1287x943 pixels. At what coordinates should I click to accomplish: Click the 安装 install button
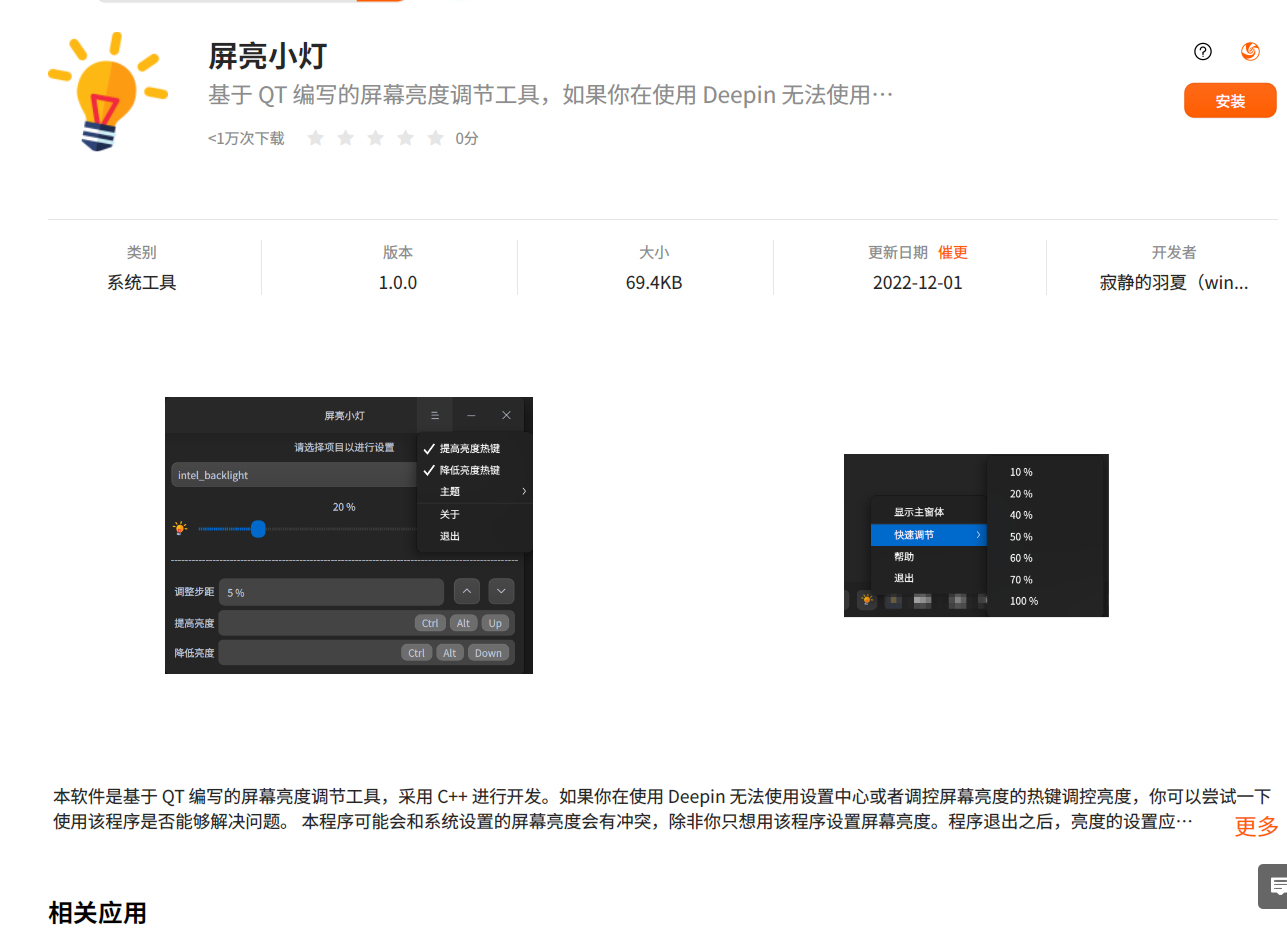click(1230, 100)
